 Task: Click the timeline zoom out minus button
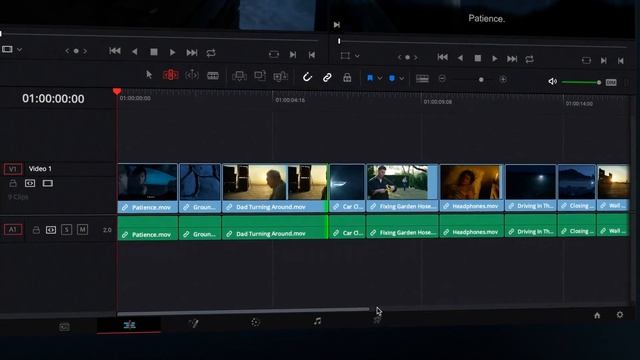442,78
